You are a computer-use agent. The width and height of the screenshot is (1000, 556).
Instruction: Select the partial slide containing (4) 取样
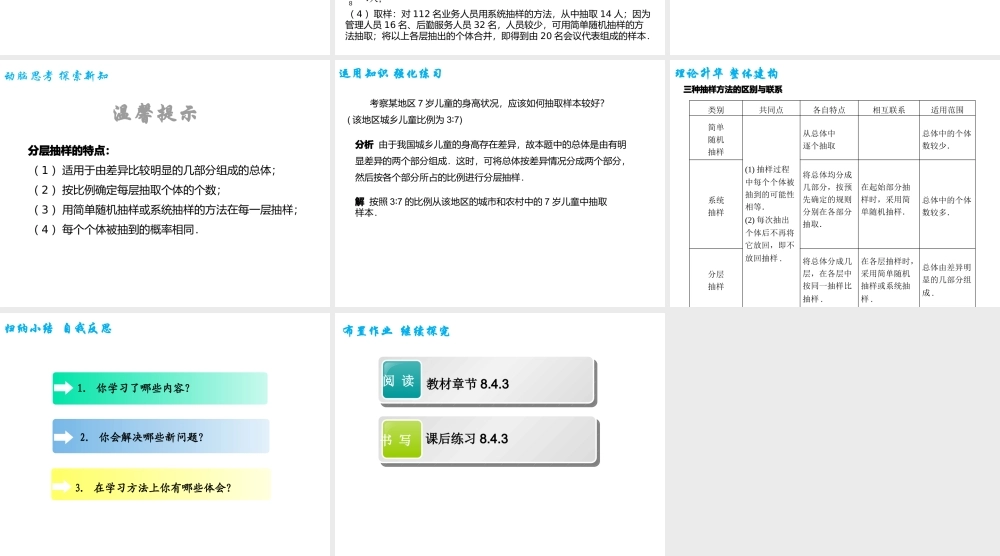[x=499, y=27]
